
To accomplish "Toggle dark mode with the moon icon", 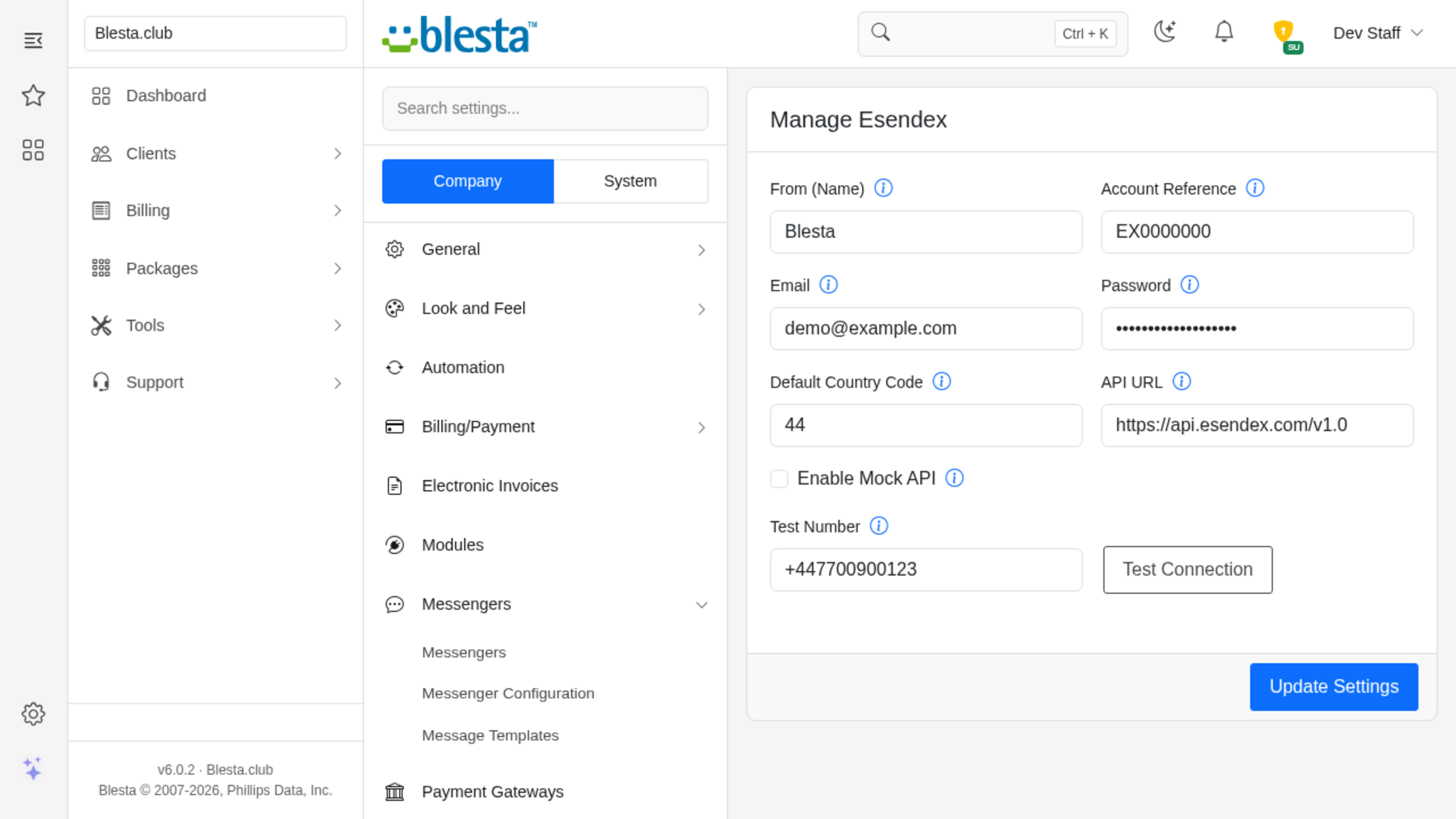I will coord(1165,32).
